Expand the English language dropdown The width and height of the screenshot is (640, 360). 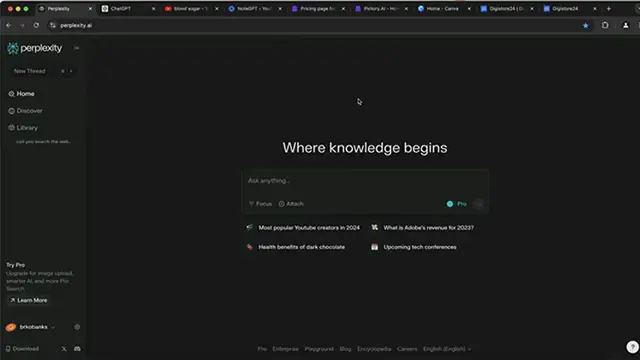tap(447, 349)
